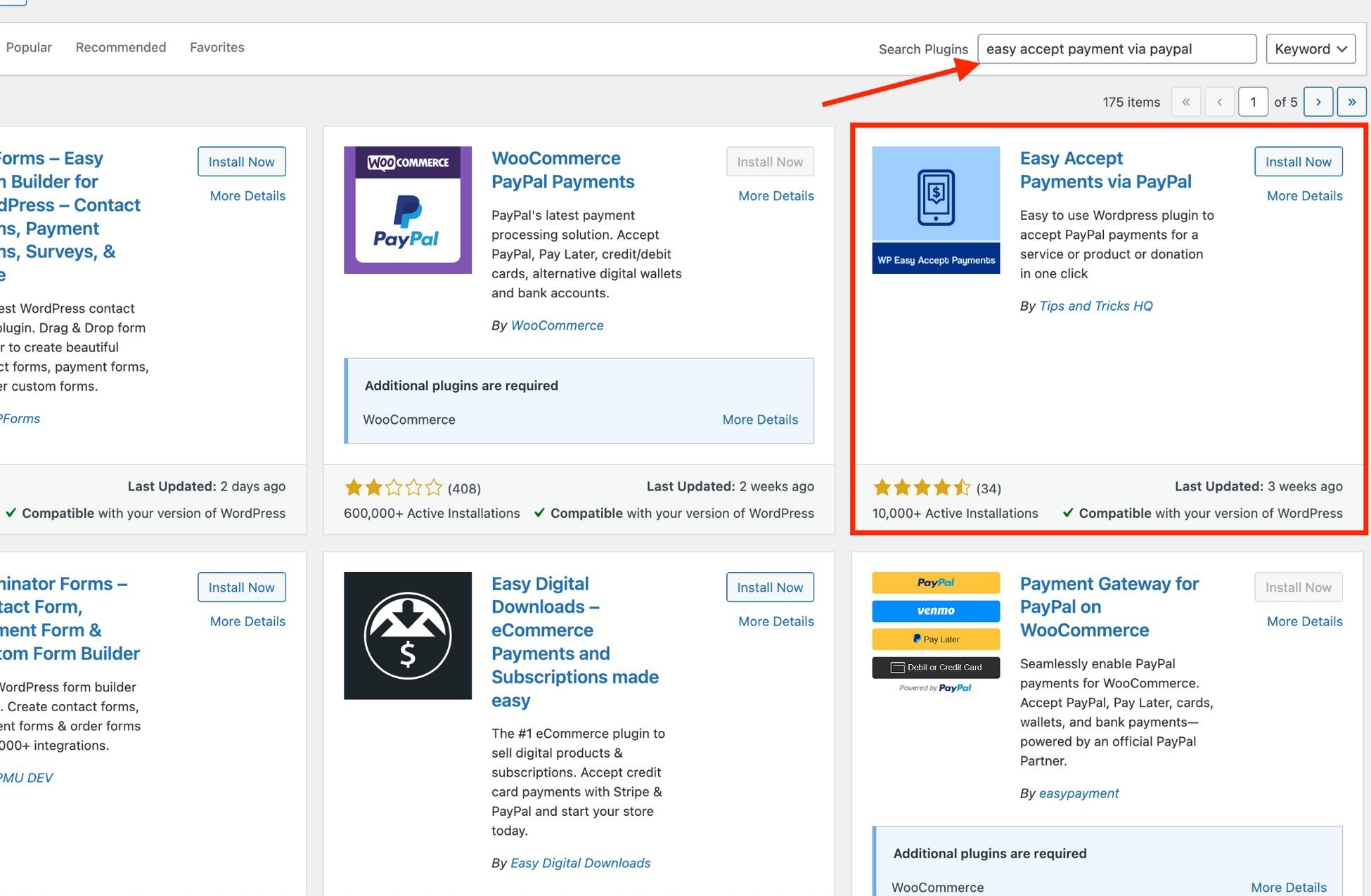The width and height of the screenshot is (1371, 896).
Task: Install the Forminator Forms plugin
Action: [x=241, y=587]
